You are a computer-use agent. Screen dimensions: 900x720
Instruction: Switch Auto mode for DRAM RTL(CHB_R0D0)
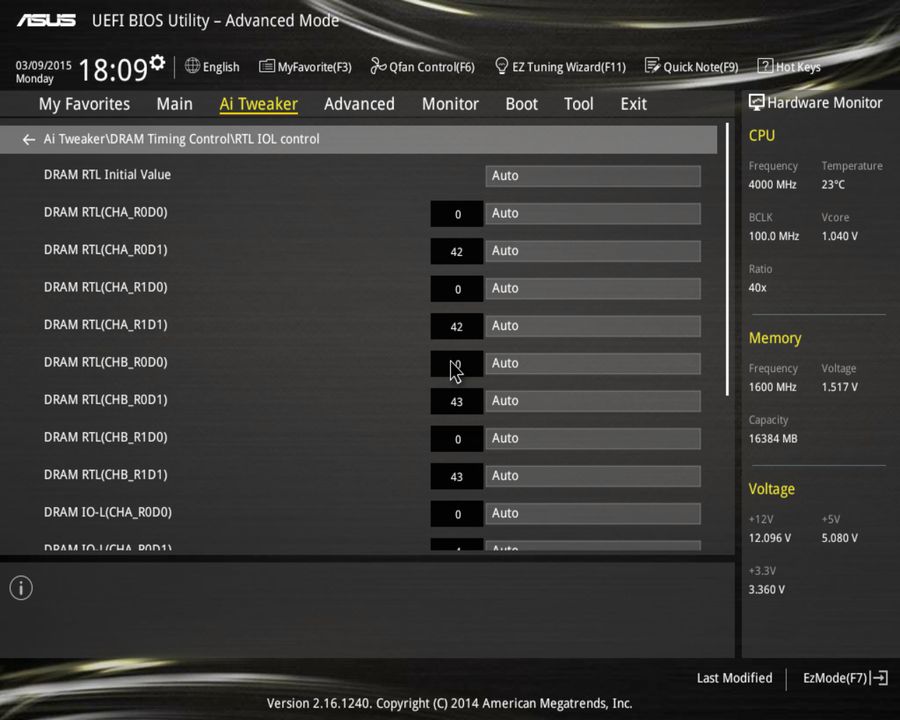pyautogui.click(x=592, y=363)
